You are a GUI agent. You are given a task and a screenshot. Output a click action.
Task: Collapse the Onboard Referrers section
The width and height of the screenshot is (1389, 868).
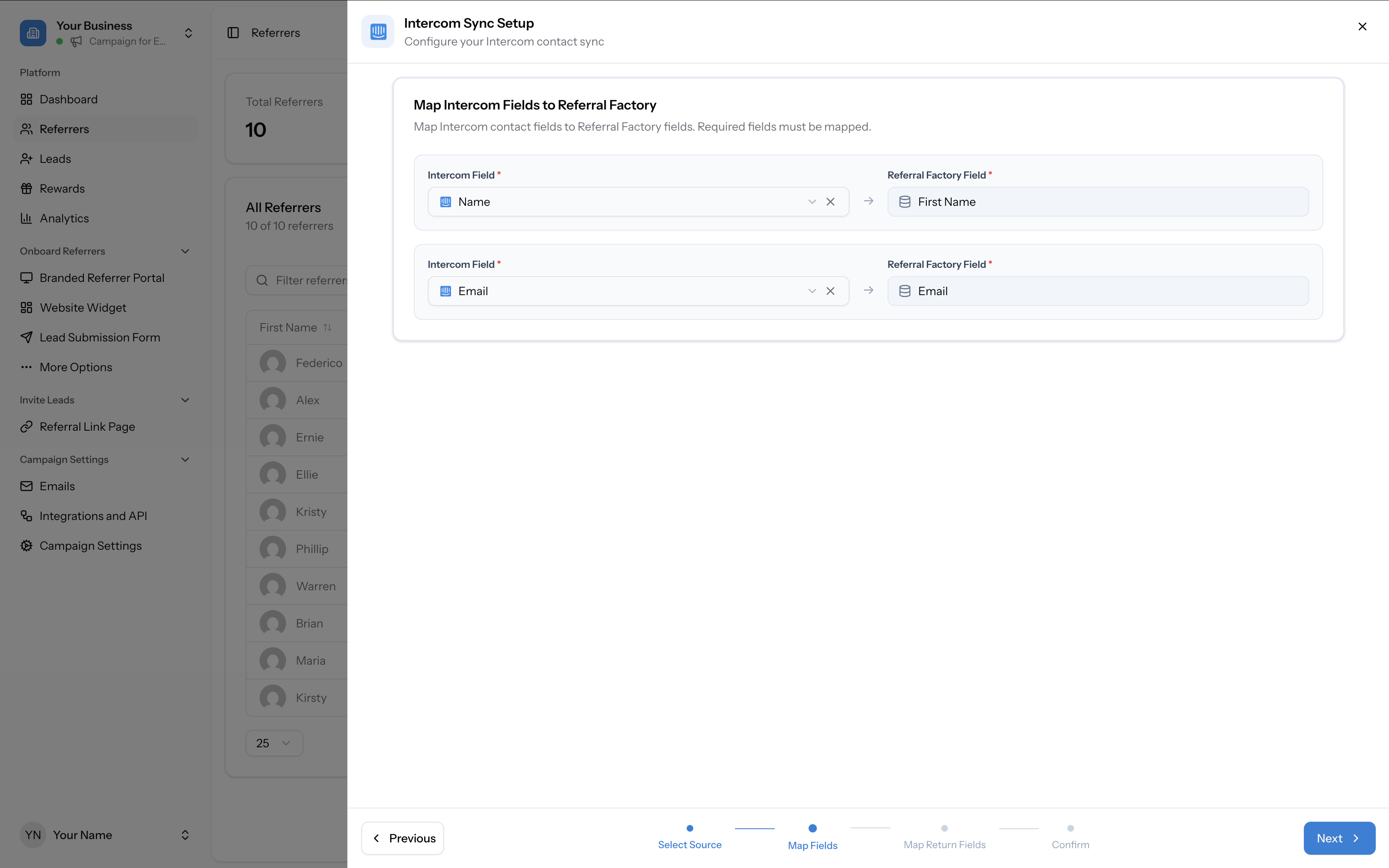tap(184, 251)
